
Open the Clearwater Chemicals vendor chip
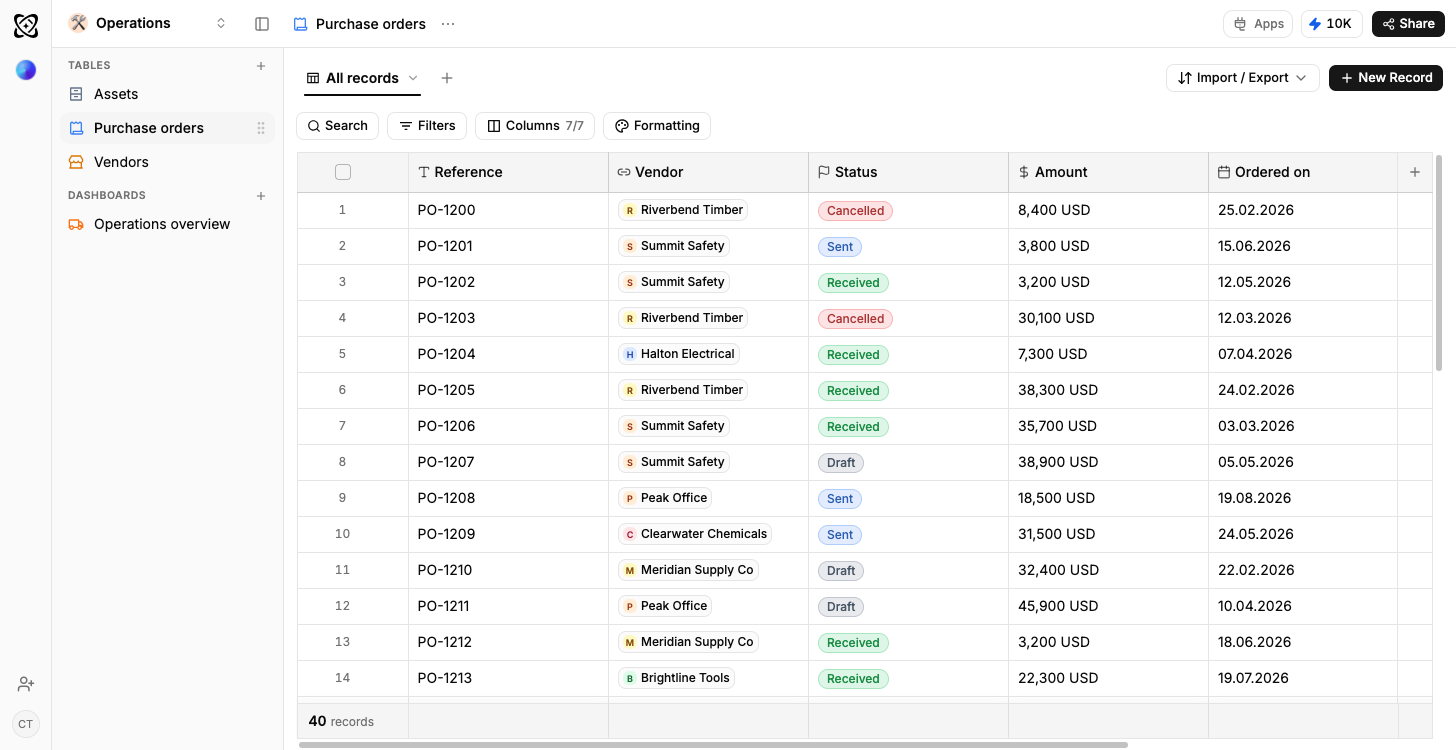695,534
